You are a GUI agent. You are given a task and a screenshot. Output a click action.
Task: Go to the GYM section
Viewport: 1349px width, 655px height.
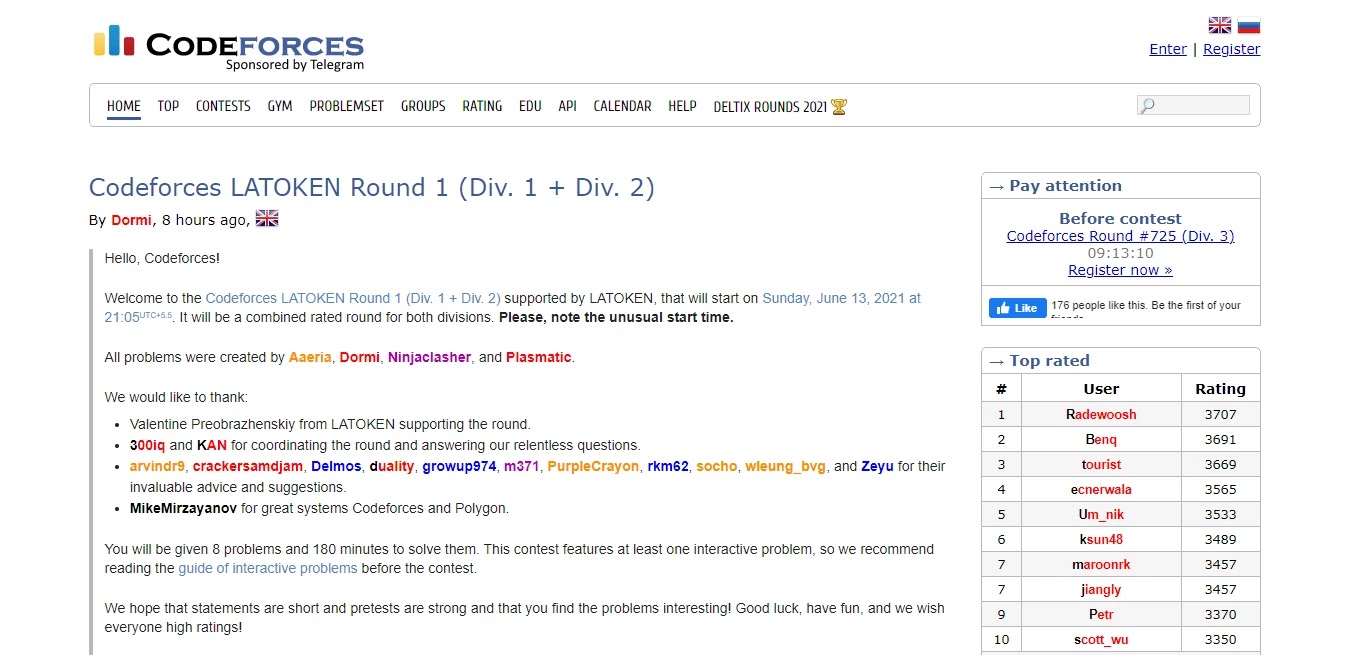(279, 105)
